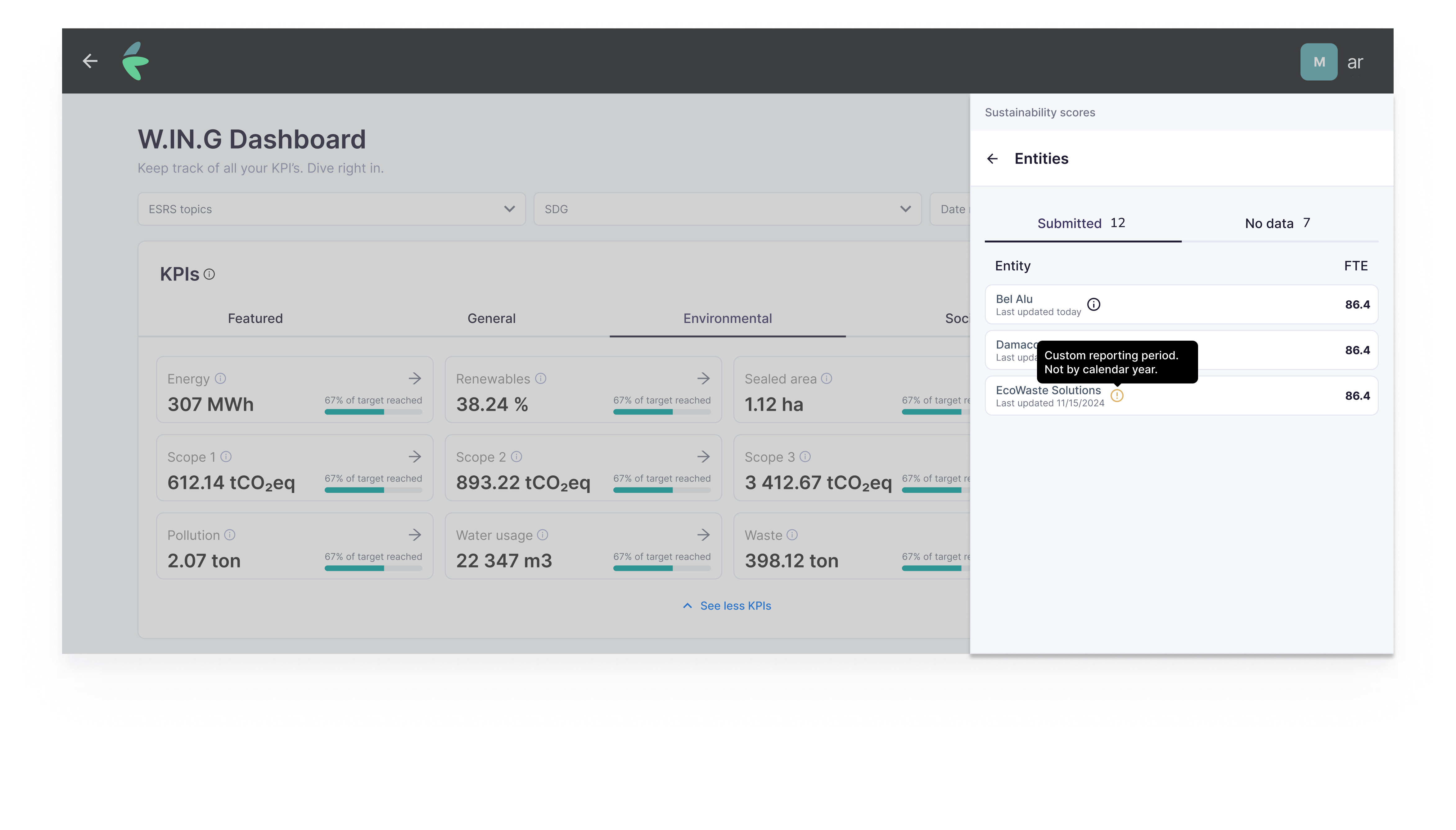Click the Water usage info icon
The image size is (1456, 830).
[x=542, y=535]
